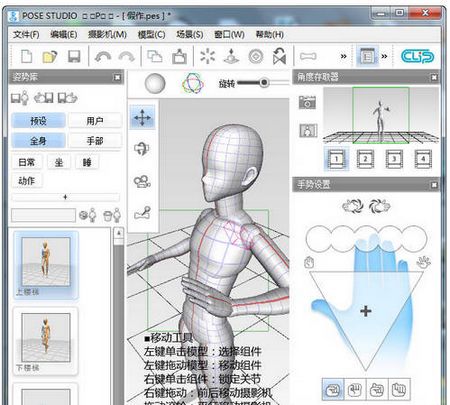This screenshot has width=450, height=405.
Task: Click the pose search input field
Action: coord(43,215)
